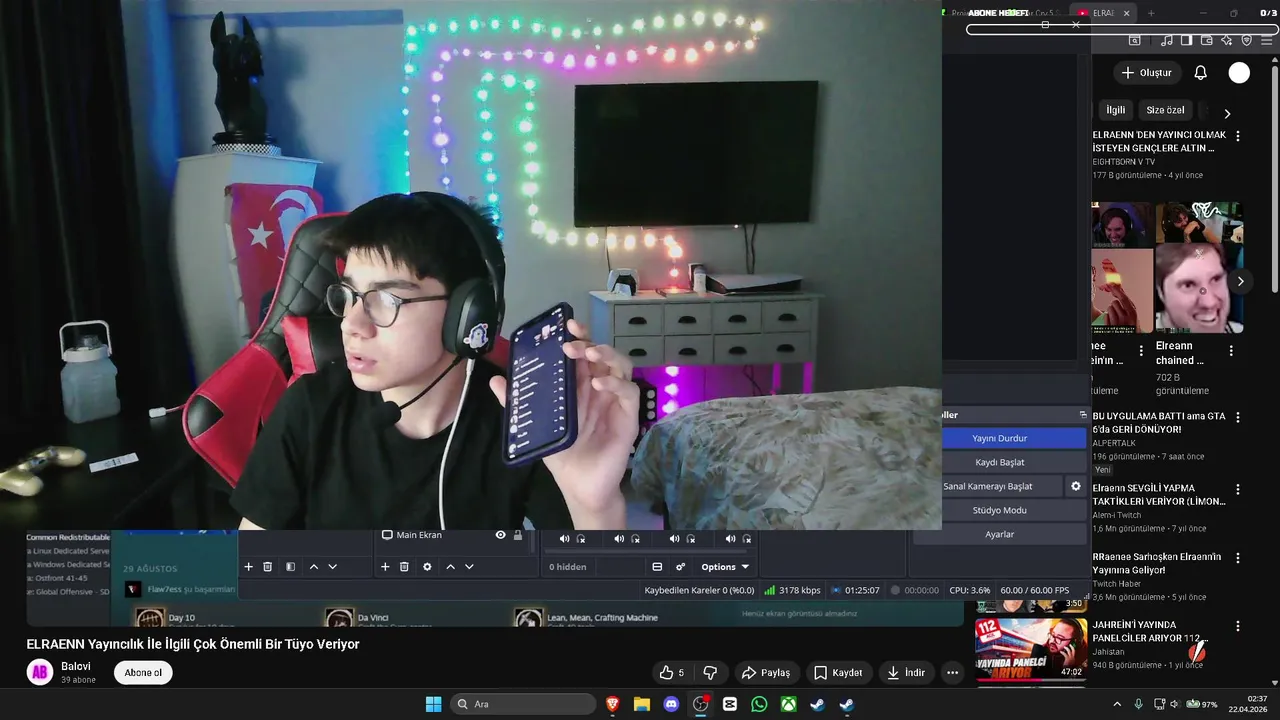Delete source using trash beside the gear icon

click(x=404, y=567)
